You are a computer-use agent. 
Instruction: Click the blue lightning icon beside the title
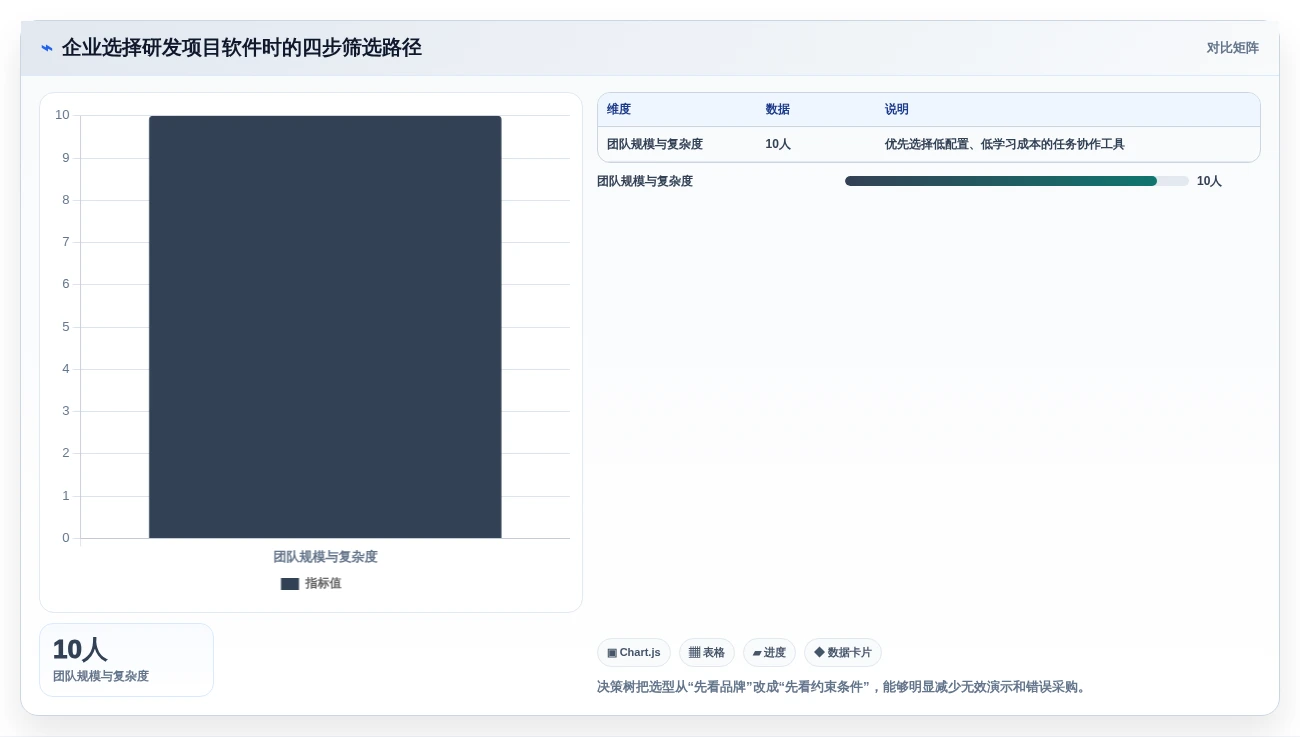click(x=46, y=48)
